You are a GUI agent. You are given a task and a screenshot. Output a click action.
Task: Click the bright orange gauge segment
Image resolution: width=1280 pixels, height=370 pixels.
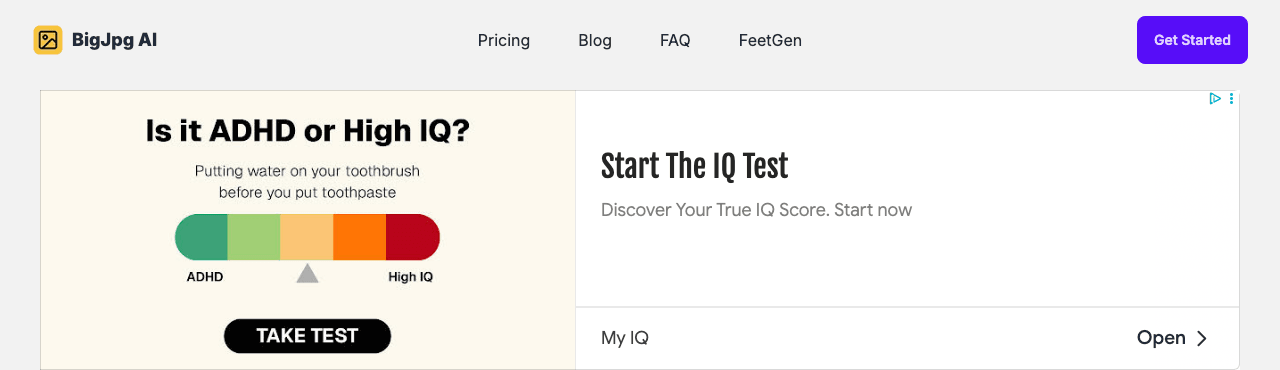click(x=359, y=237)
